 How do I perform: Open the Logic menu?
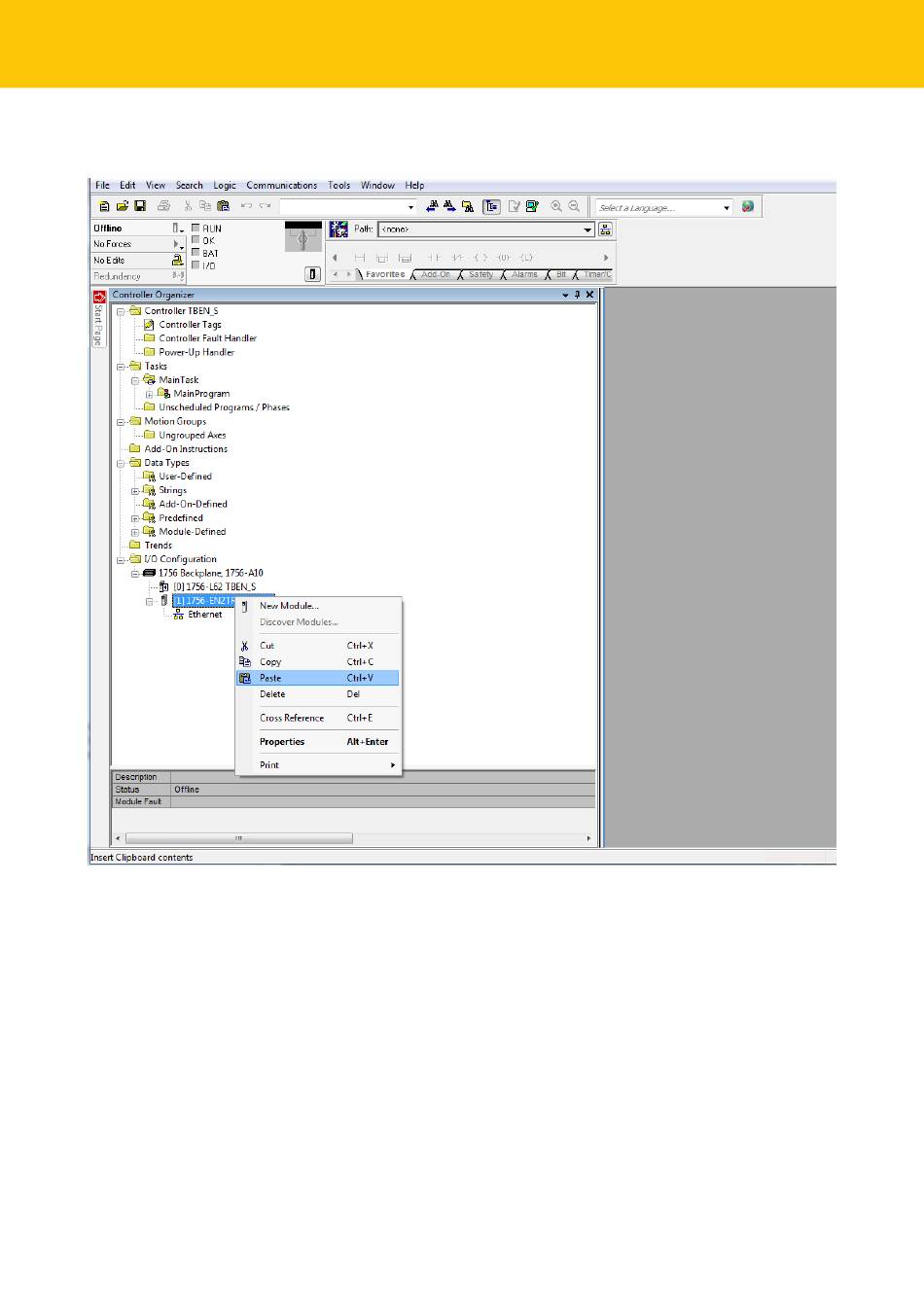click(x=225, y=185)
